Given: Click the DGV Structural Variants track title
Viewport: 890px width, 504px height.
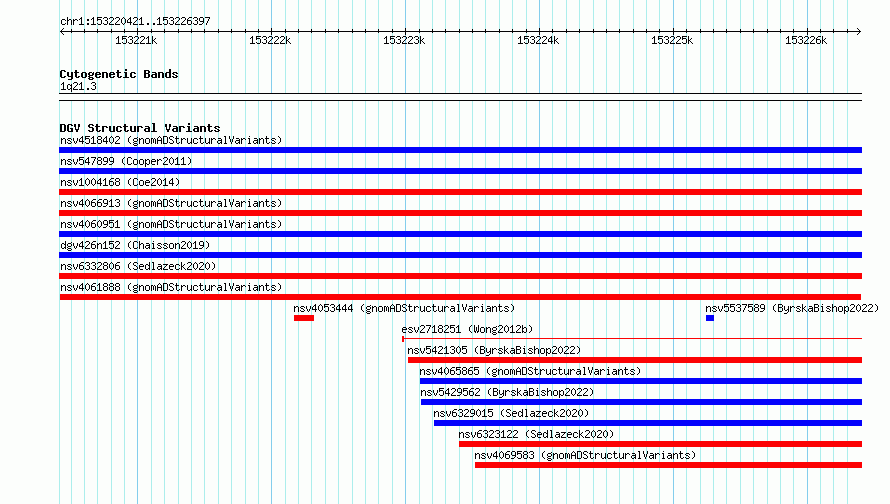Looking at the screenshot, I should tap(140, 128).
